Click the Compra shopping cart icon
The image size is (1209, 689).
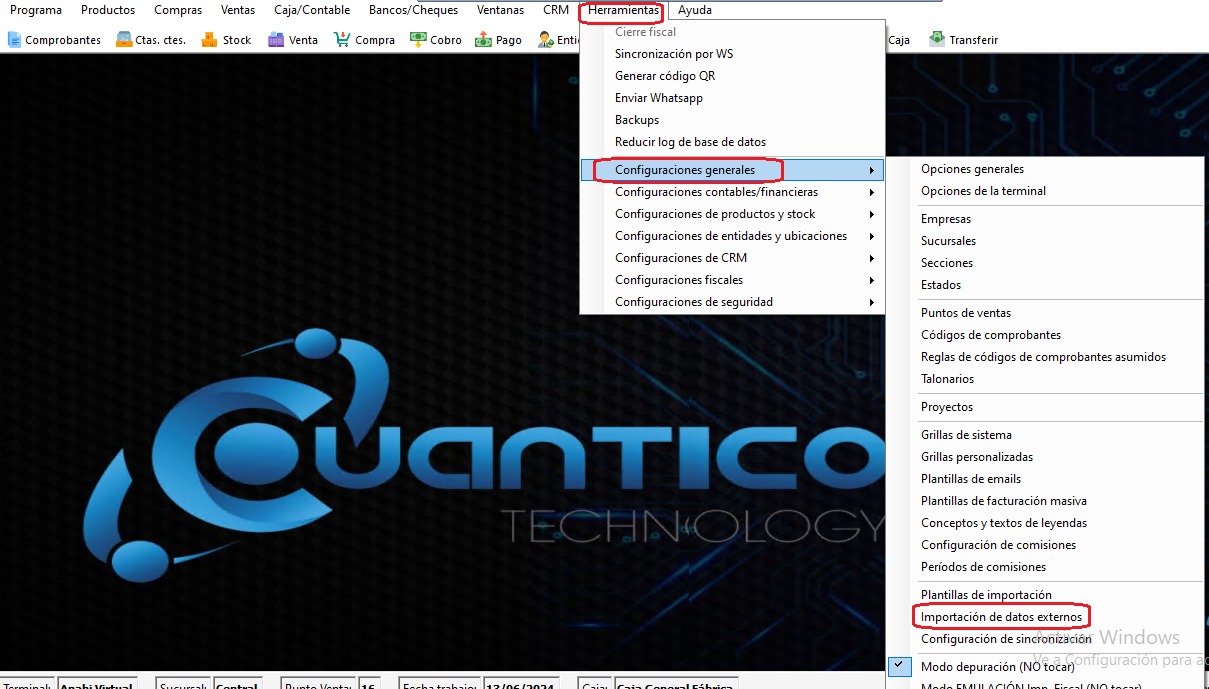pos(342,40)
